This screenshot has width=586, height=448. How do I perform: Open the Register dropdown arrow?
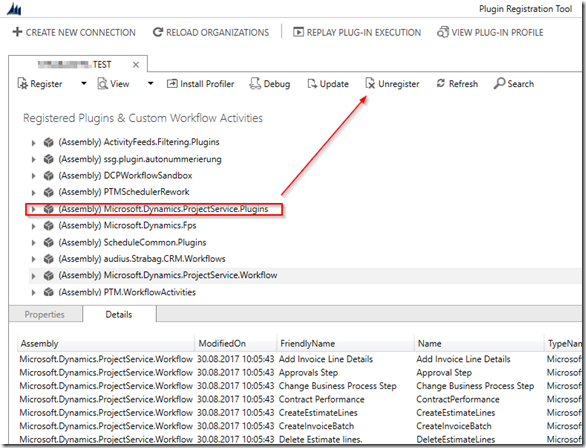(x=84, y=83)
